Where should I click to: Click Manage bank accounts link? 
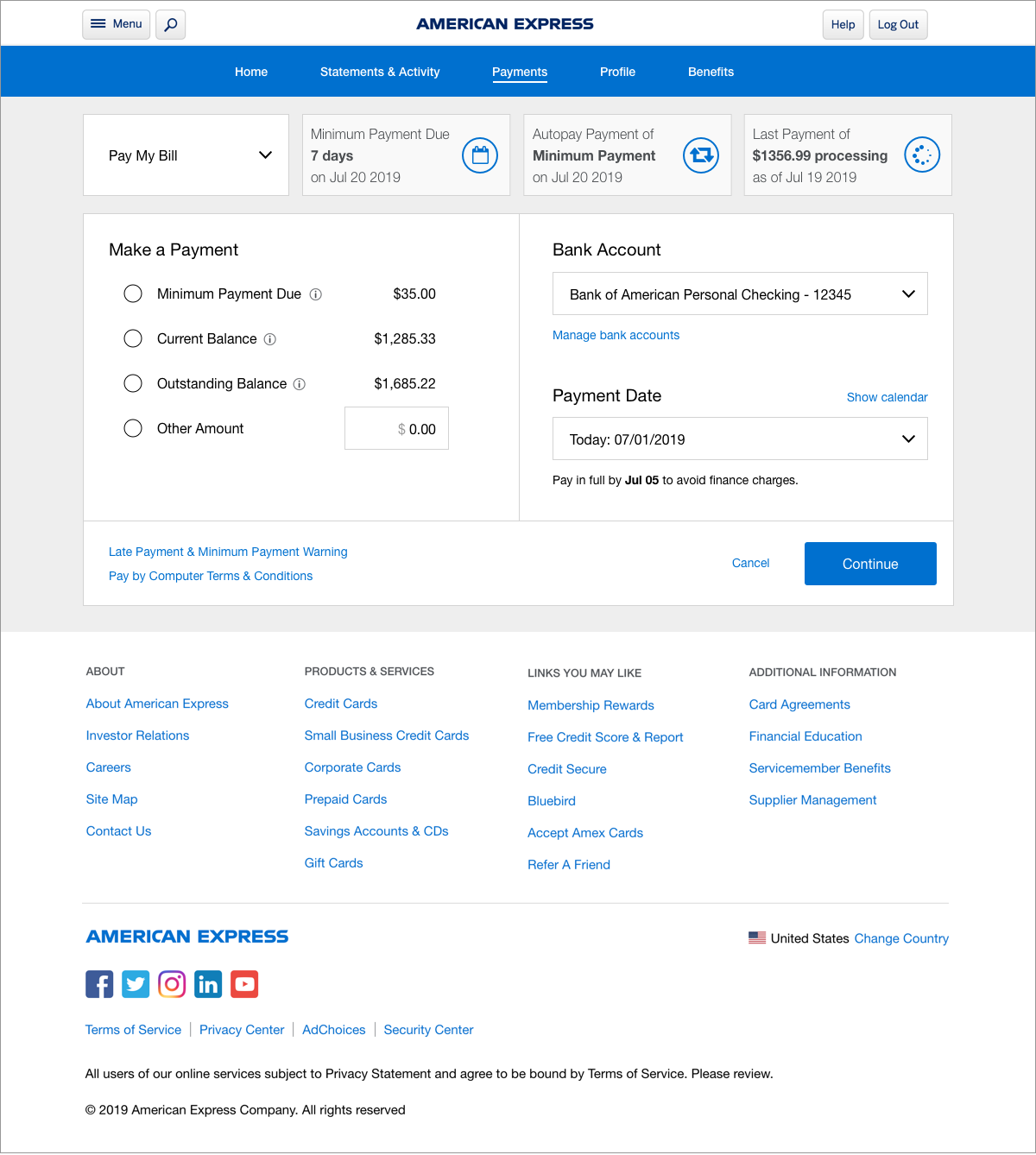(x=616, y=335)
